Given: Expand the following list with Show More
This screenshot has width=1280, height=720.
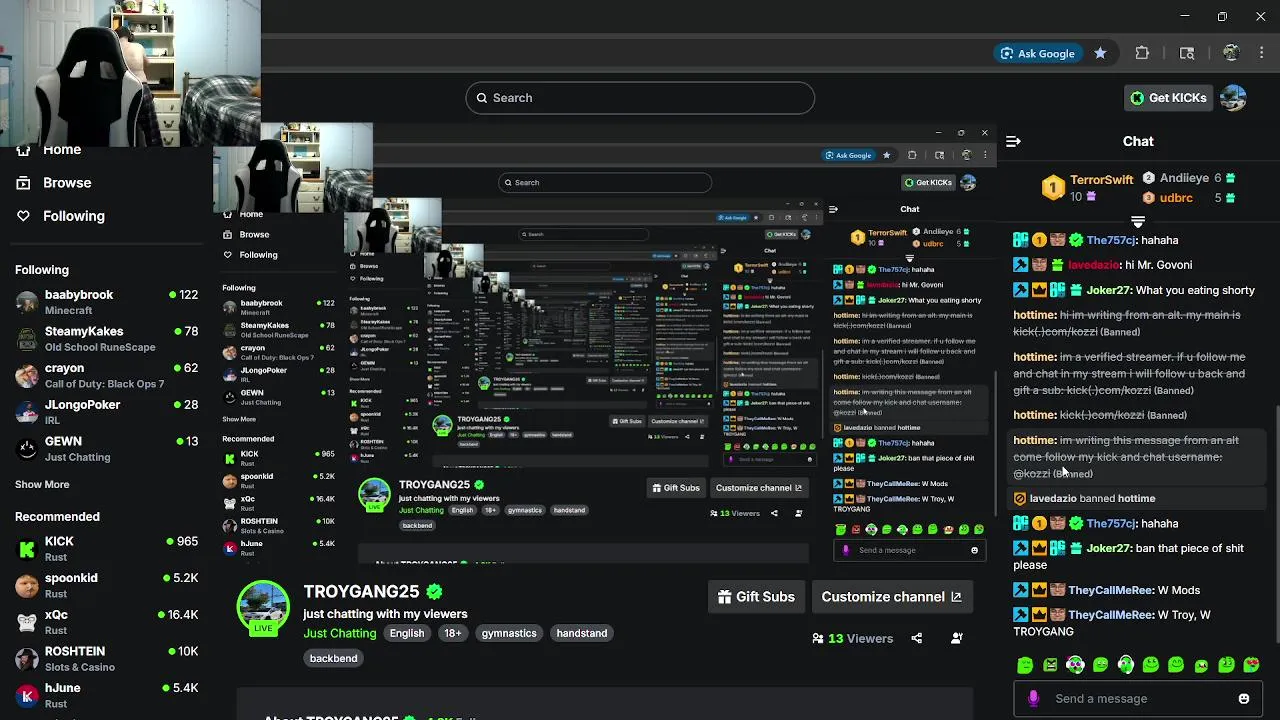Looking at the screenshot, I should pos(42,484).
